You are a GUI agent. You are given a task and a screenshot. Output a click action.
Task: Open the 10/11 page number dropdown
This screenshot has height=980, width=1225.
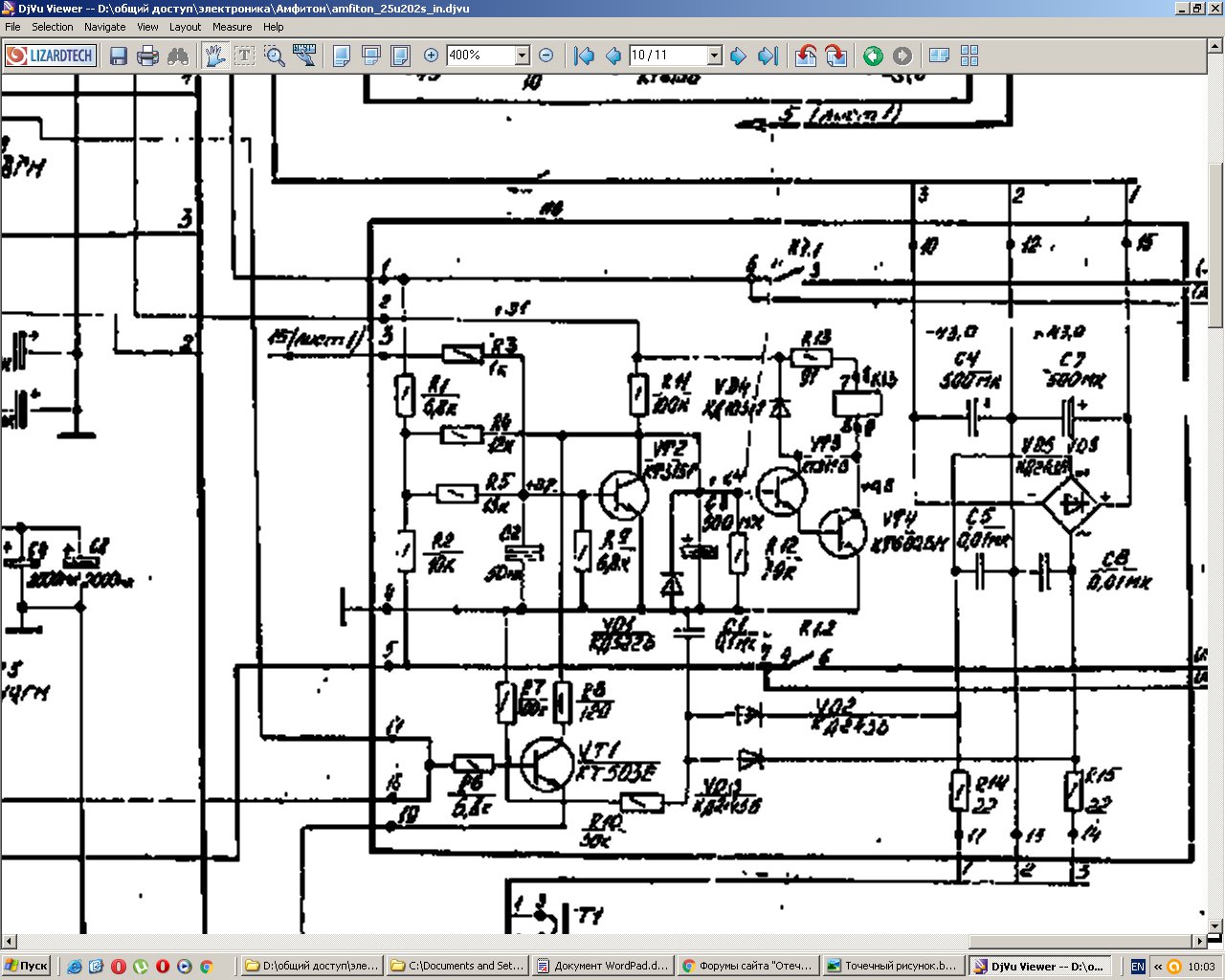coord(714,56)
